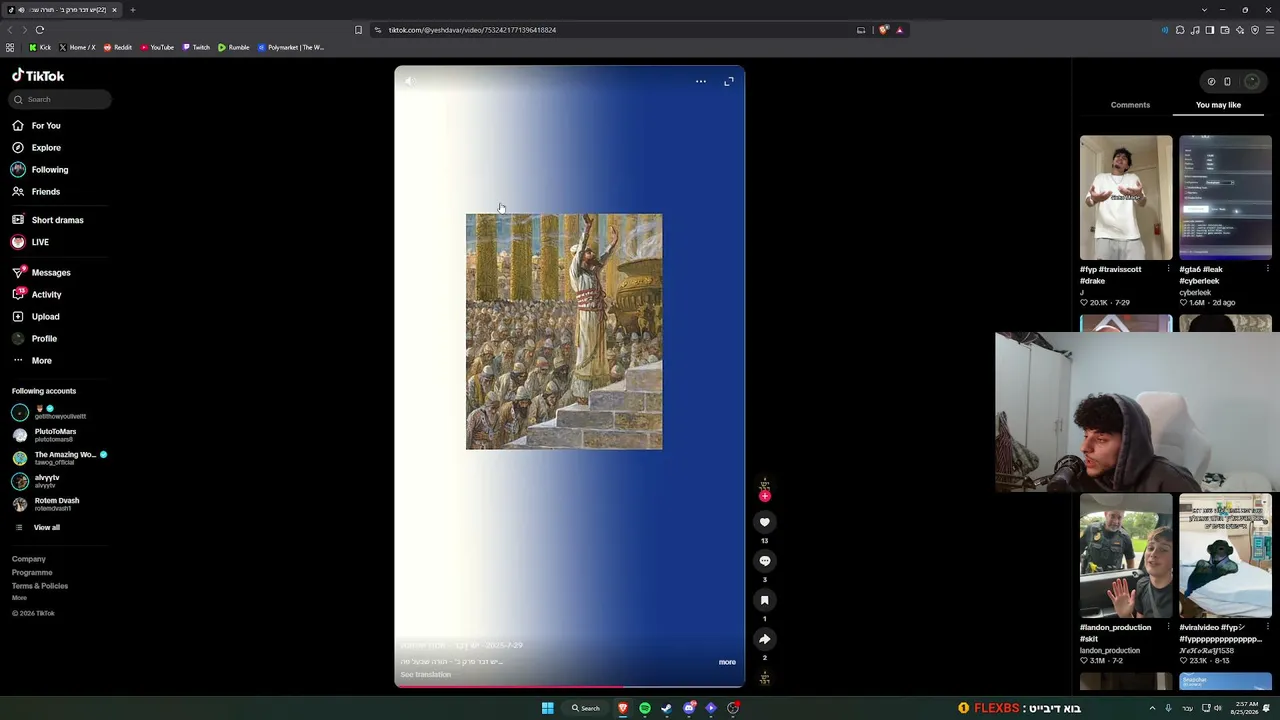
Task: Like the video with heart button
Action: [x=765, y=522]
